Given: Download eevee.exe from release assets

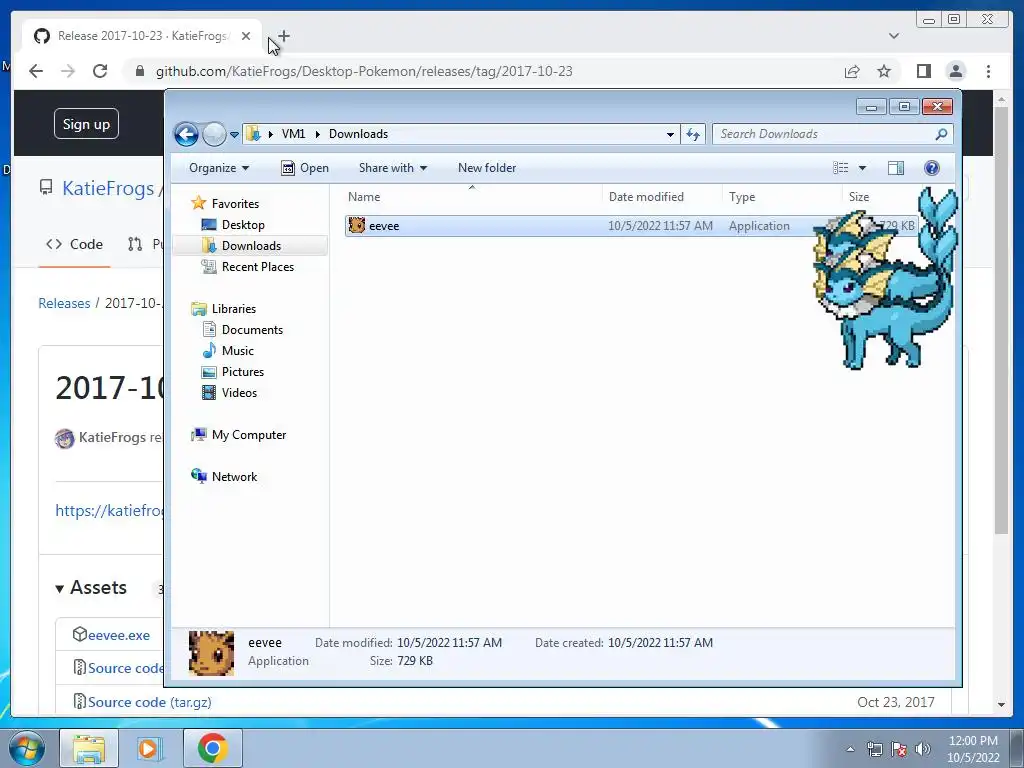Looking at the screenshot, I should [x=119, y=635].
